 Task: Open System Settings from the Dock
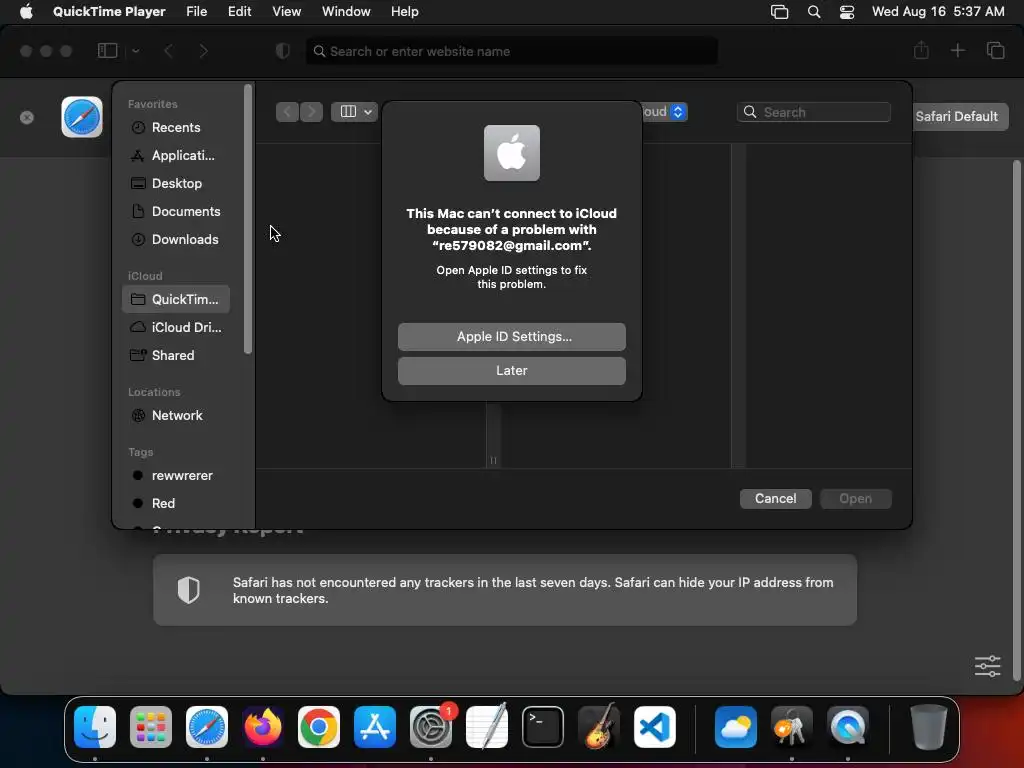[431, 727]
